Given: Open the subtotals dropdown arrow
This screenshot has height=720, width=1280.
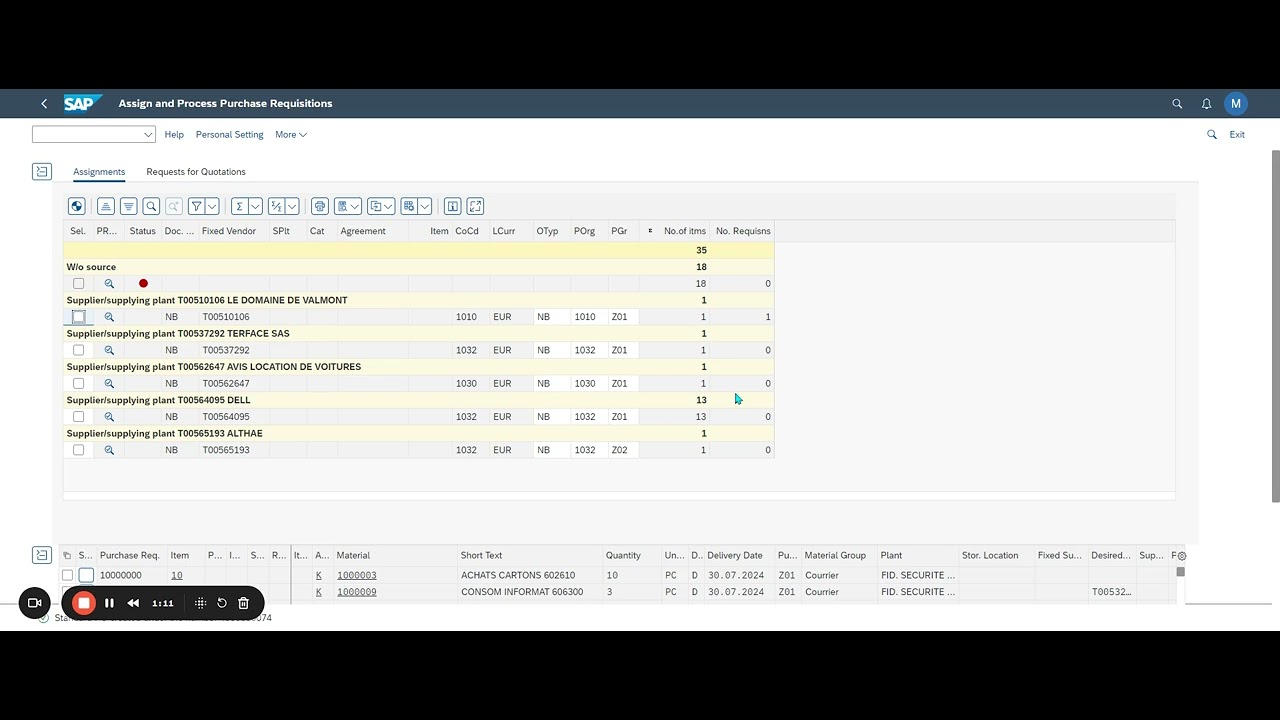Looking at the screenshot, I should click(292, 206).
